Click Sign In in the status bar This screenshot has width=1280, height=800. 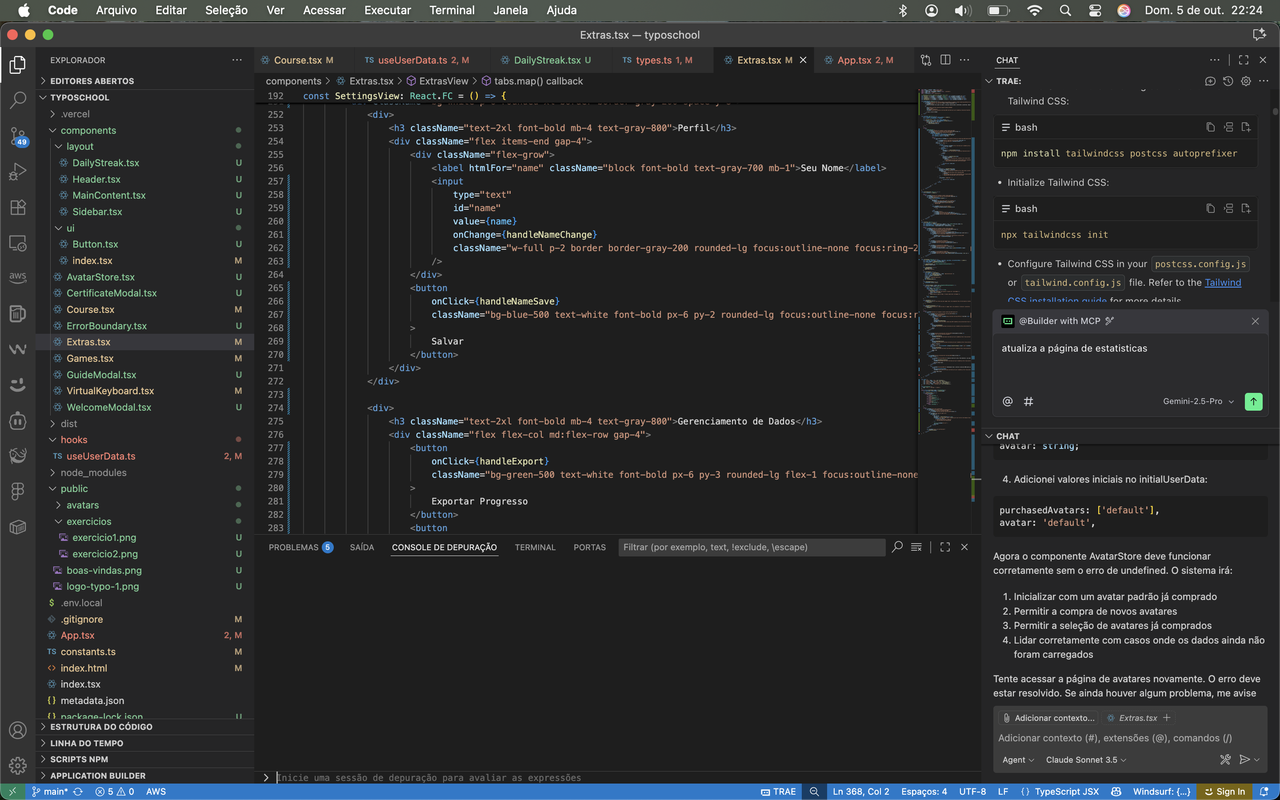pyautogui.click(x=1223, y=791)
